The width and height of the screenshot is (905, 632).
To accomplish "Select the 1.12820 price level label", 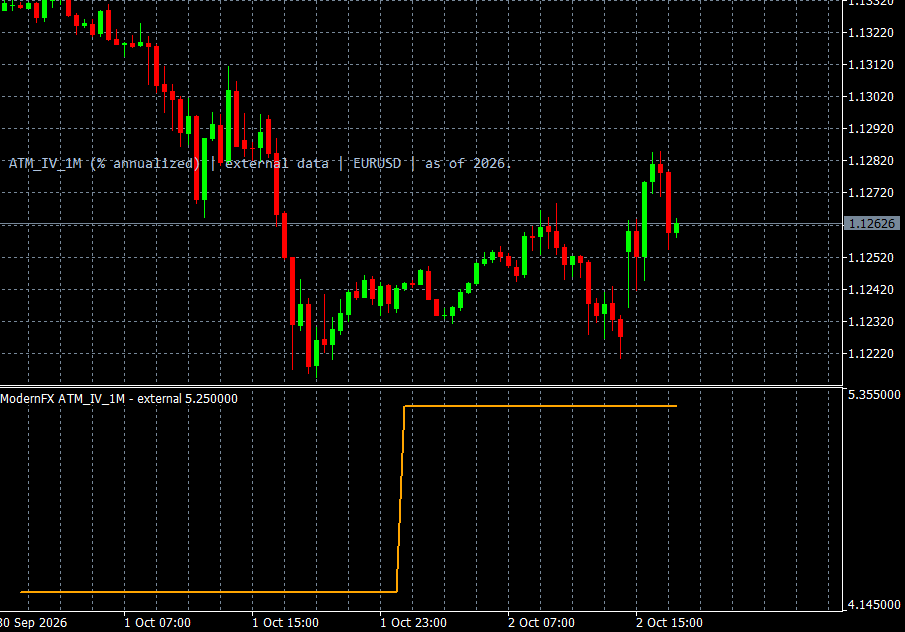I will [870, 161].
